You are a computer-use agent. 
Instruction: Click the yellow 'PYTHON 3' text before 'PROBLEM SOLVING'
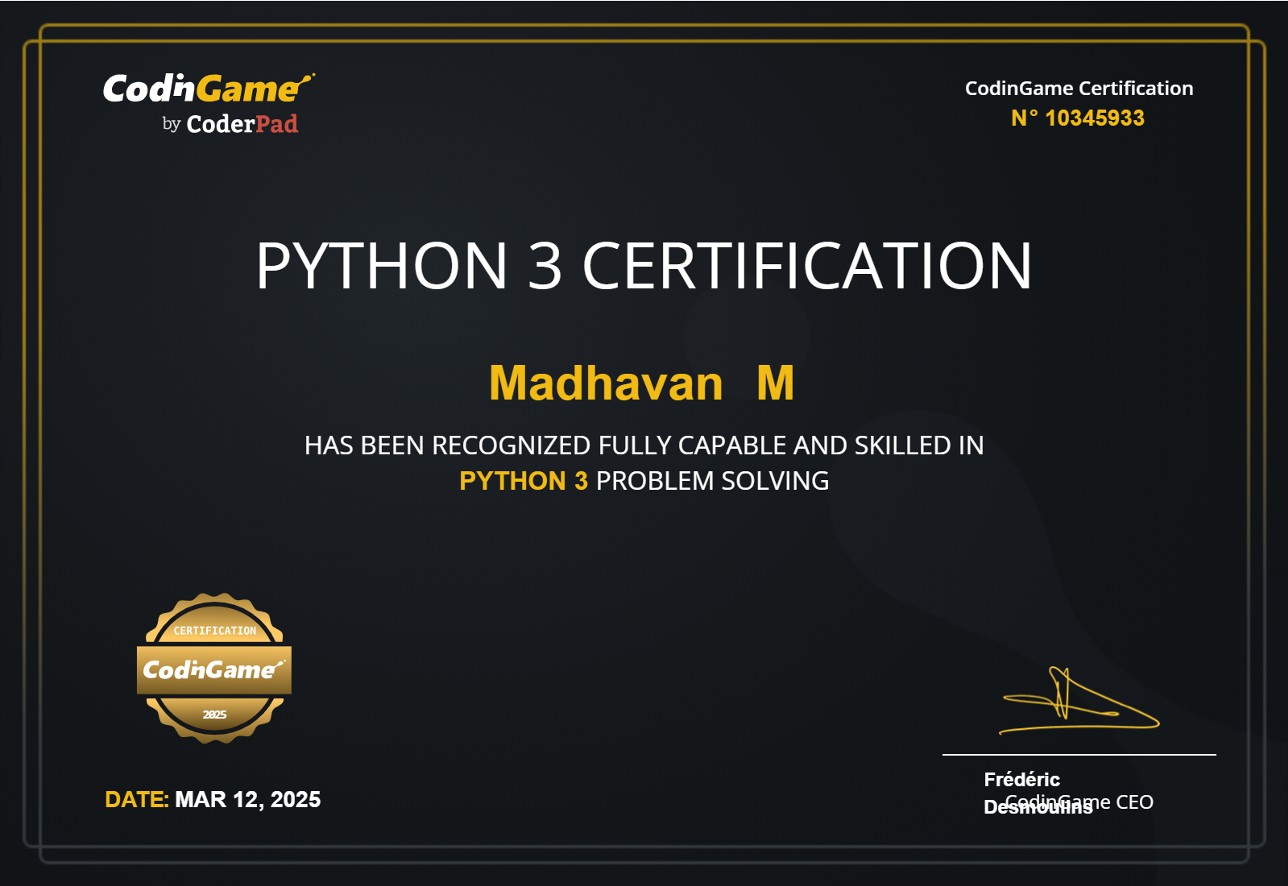(524, 481)
